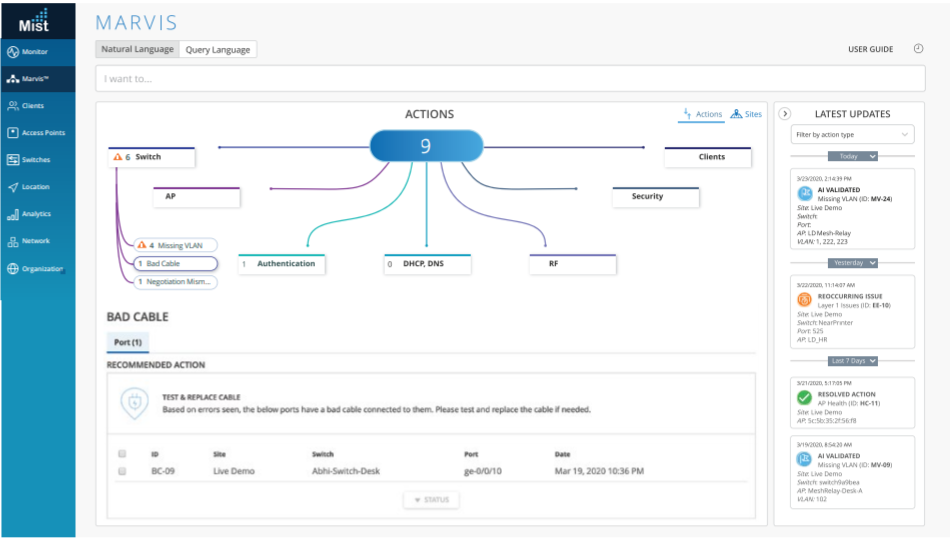Open the User Guide link
This screenshot has width=950, height=540.
[871, 49]
